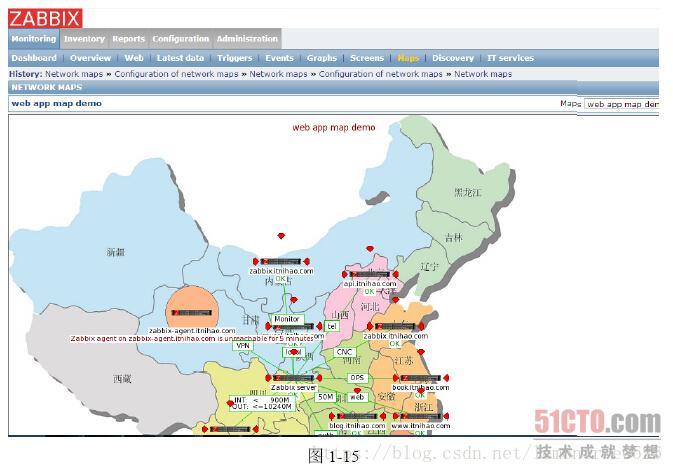Click the 西藏 region on the map
The image size is (673, 473).
pos(122,379)
